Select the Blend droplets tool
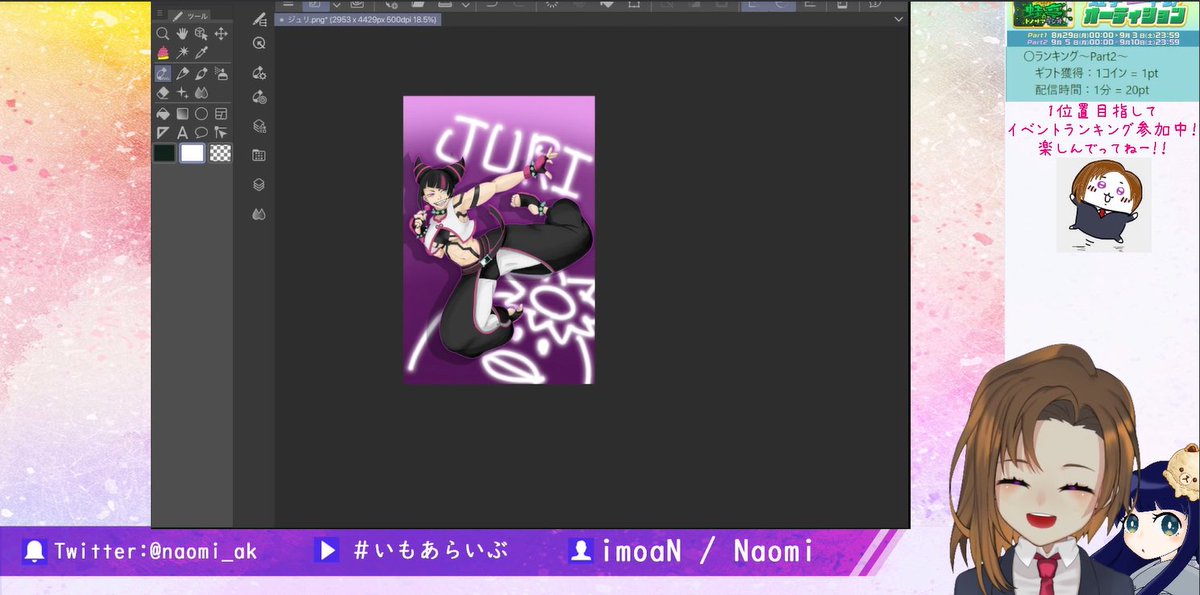The image size is (1200, 595). coord(201,92)
